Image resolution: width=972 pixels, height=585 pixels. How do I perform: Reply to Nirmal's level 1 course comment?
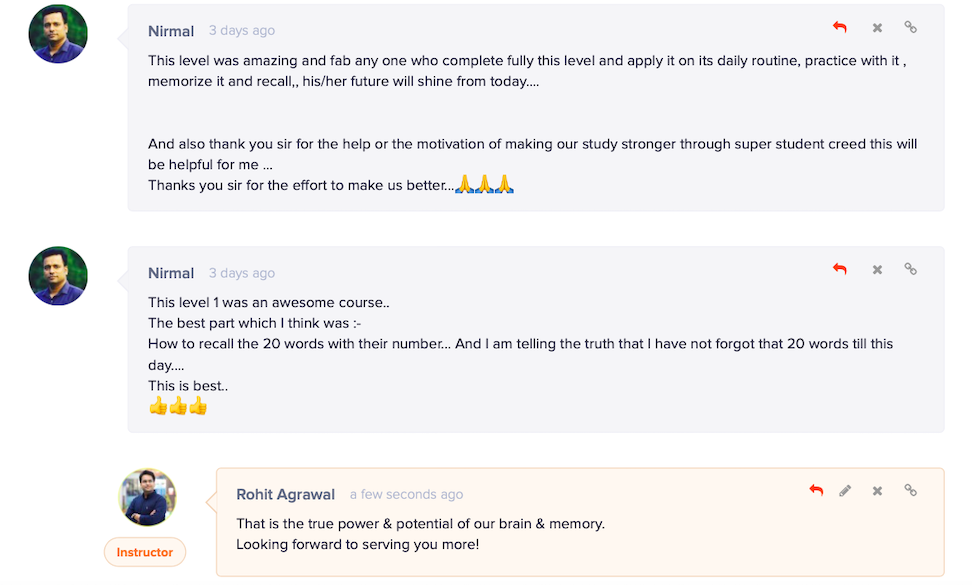840,269
